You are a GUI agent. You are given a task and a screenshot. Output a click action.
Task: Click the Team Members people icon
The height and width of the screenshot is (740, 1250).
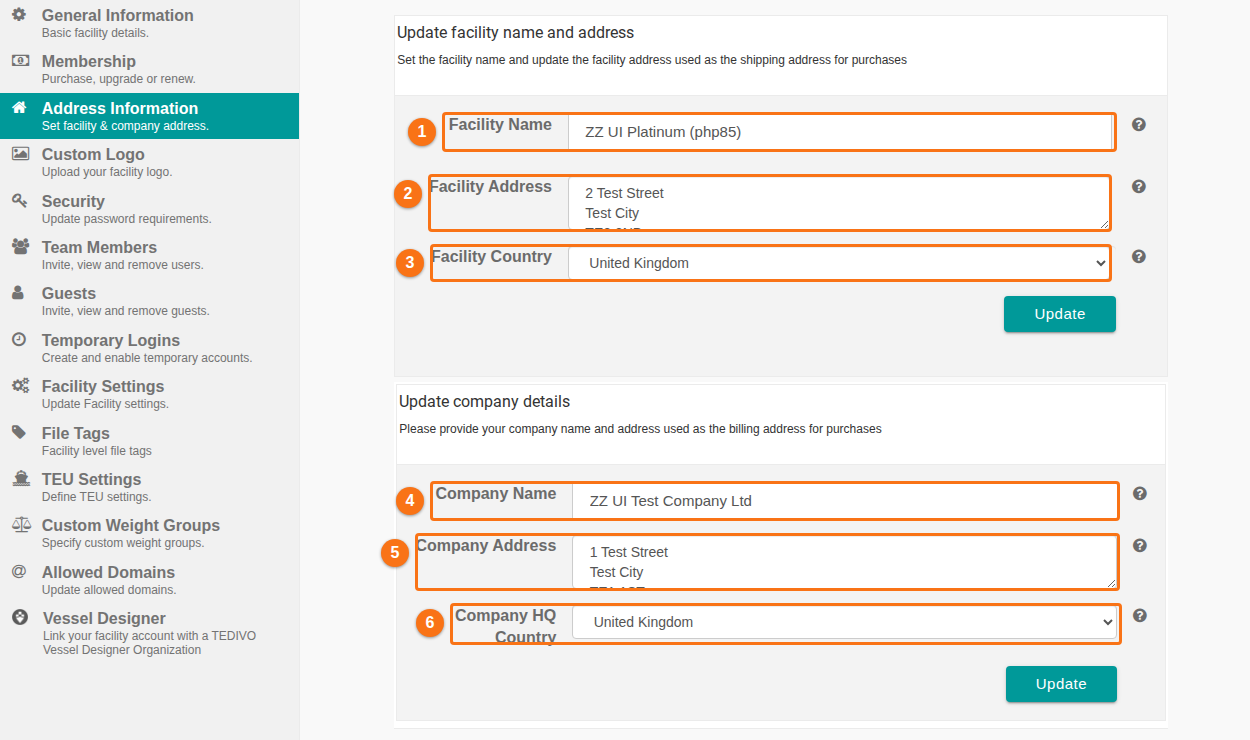tap(19, 246)
